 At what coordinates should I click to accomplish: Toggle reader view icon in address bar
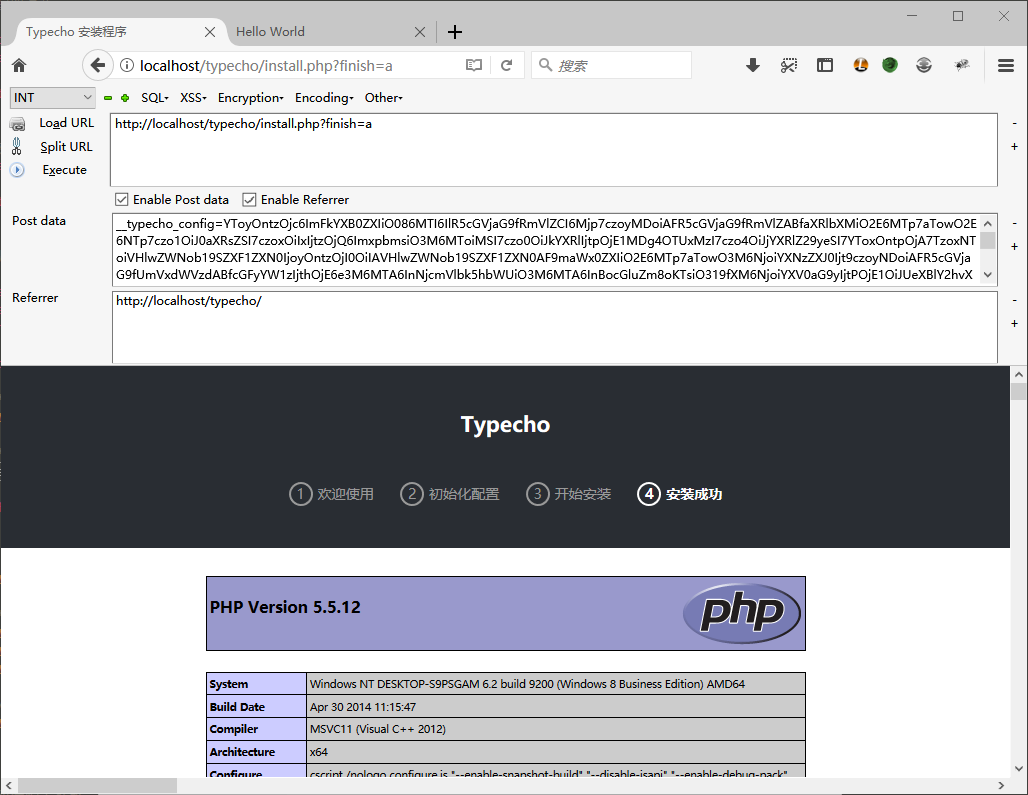click(473, 65)
